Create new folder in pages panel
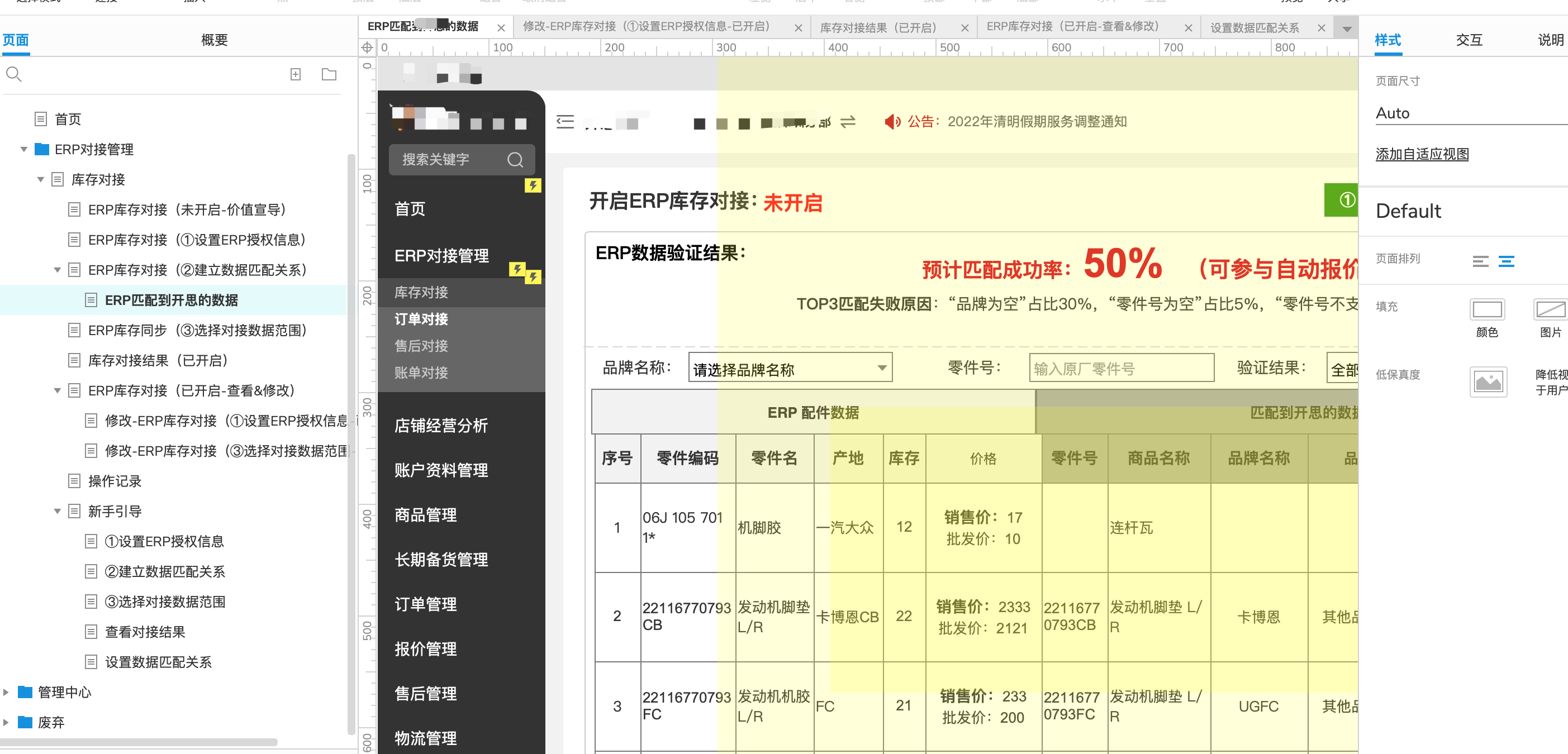1568x754 pixels. tap(329, 74)
